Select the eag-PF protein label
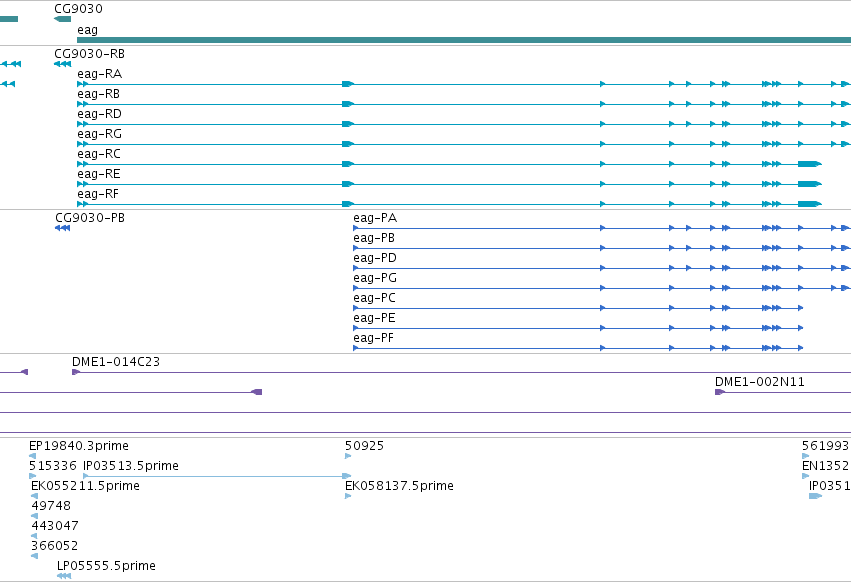Viewport: 851px width, 582px height. 373,339
